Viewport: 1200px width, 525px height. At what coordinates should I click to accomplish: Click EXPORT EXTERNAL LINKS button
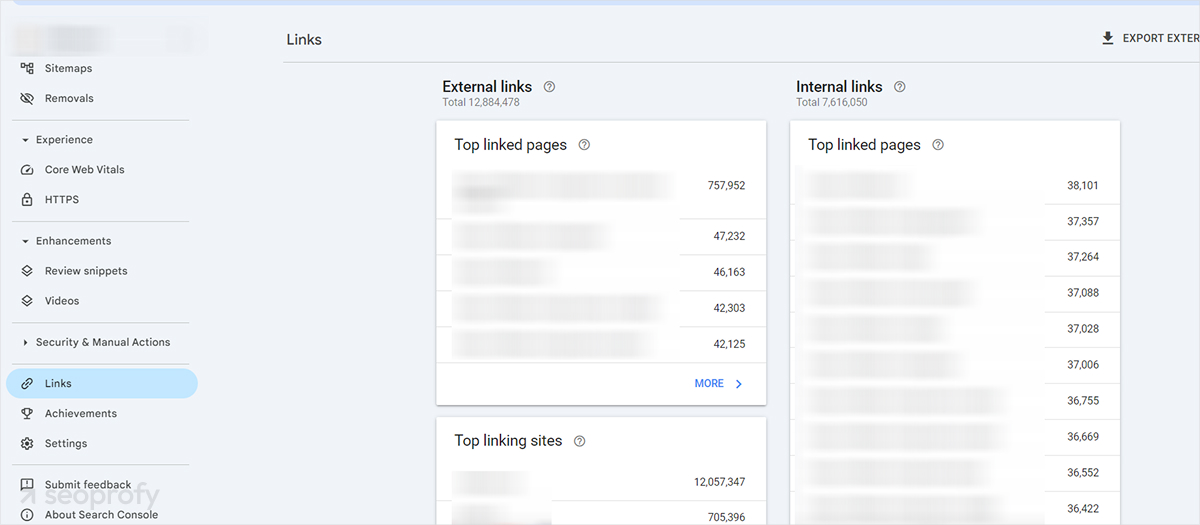click(x=1150, y=38)
